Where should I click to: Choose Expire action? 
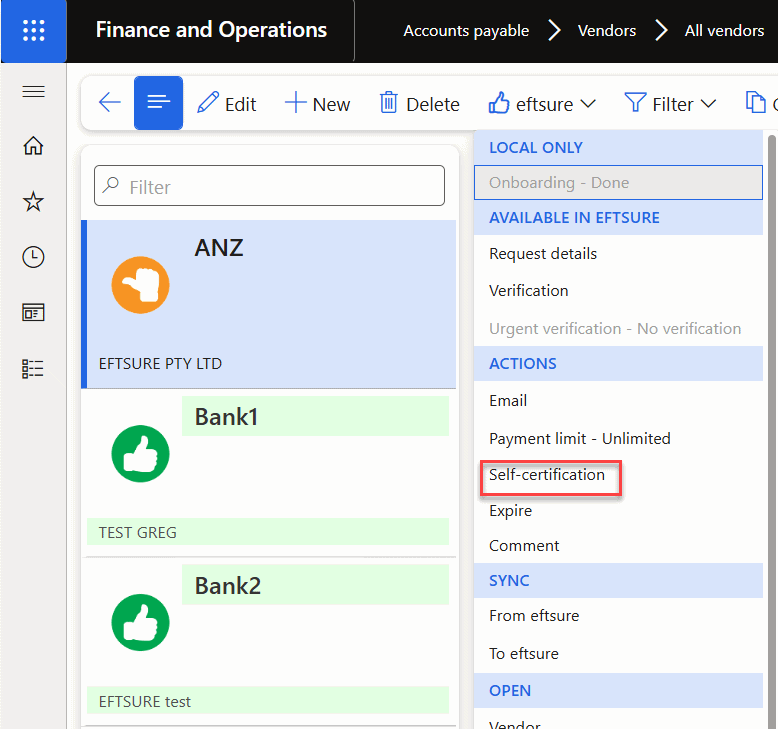pyautogui.click(x=618, y=511)
